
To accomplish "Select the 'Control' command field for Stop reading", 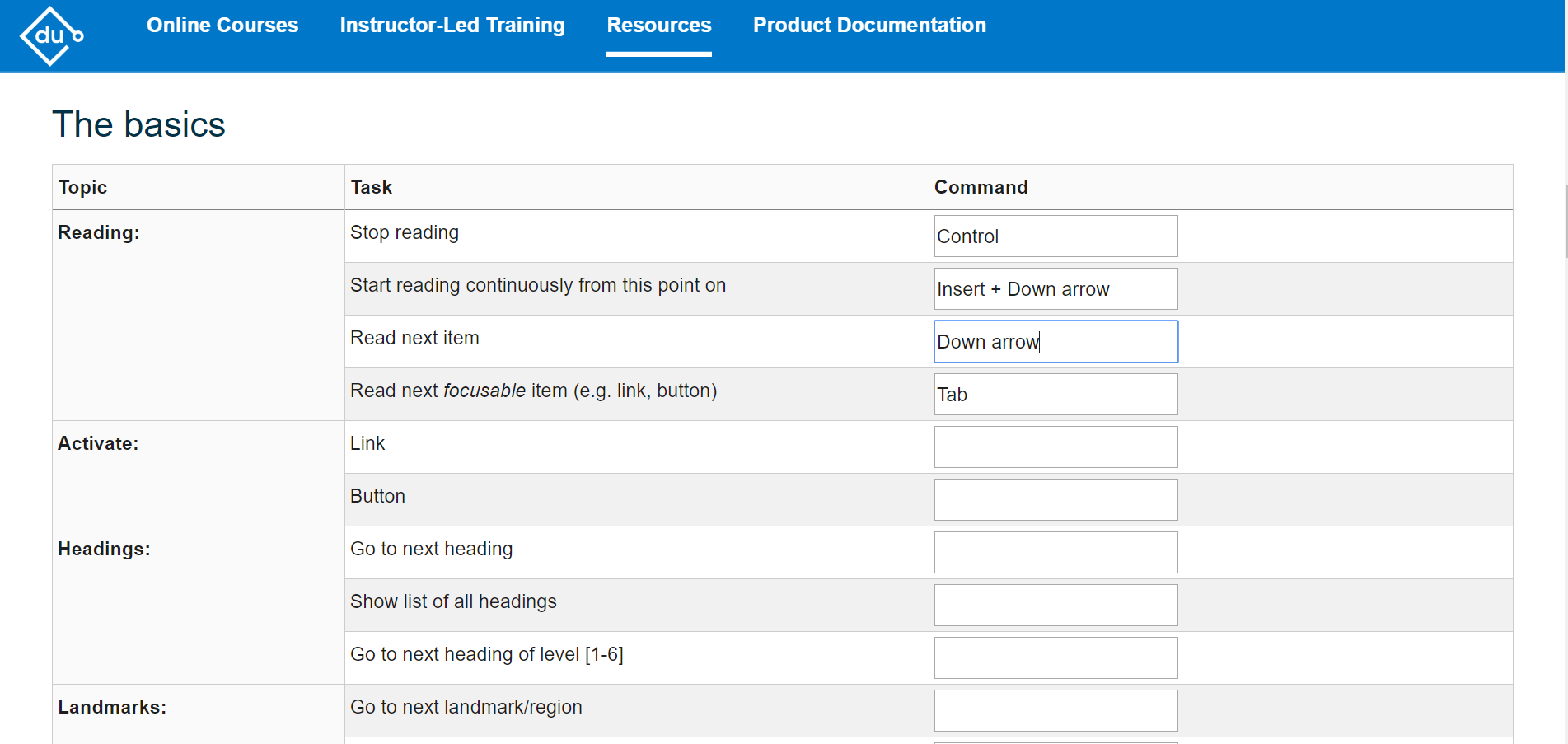I will pos(1055,236).
